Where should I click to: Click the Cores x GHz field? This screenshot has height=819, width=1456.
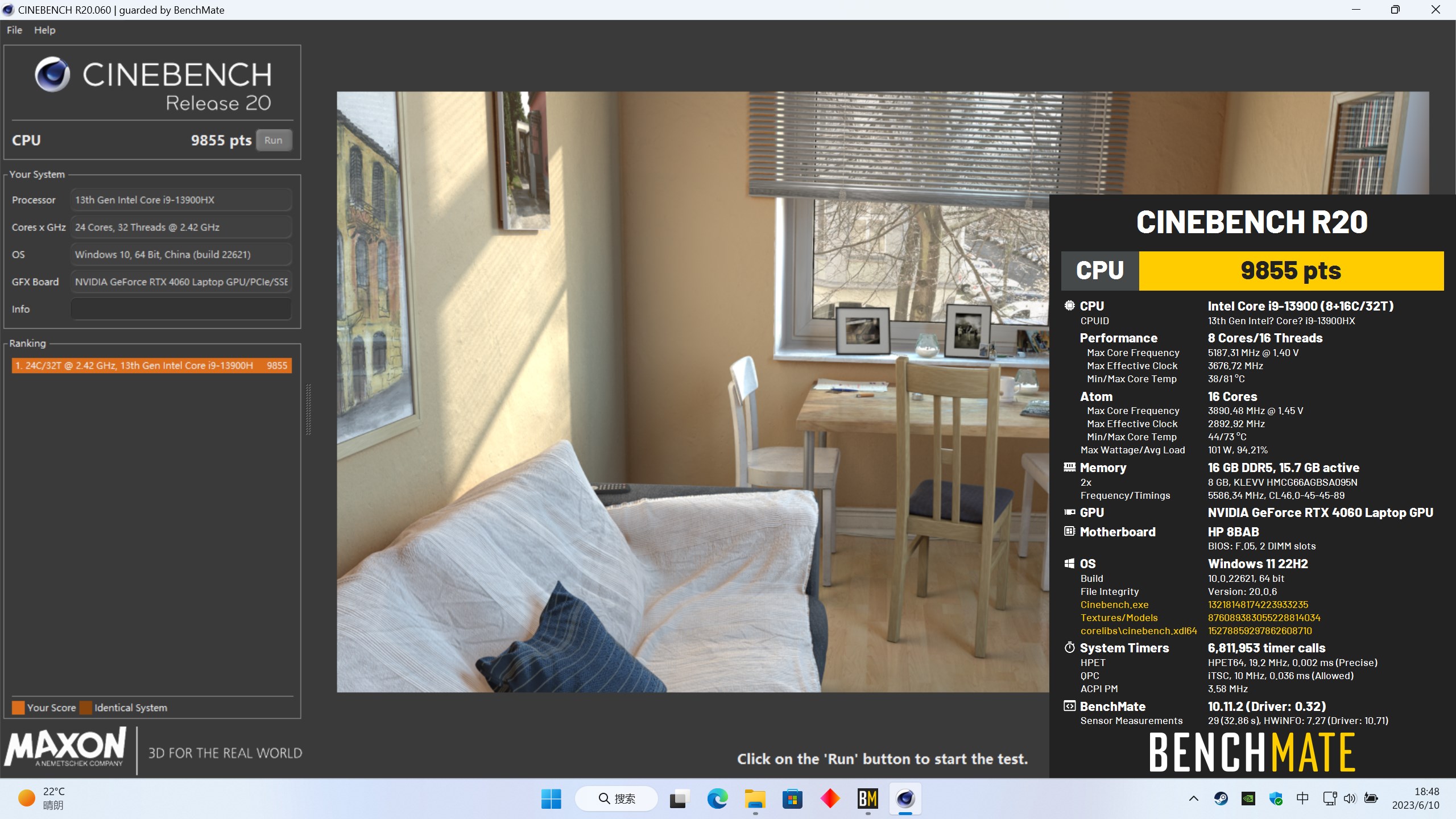181,227
